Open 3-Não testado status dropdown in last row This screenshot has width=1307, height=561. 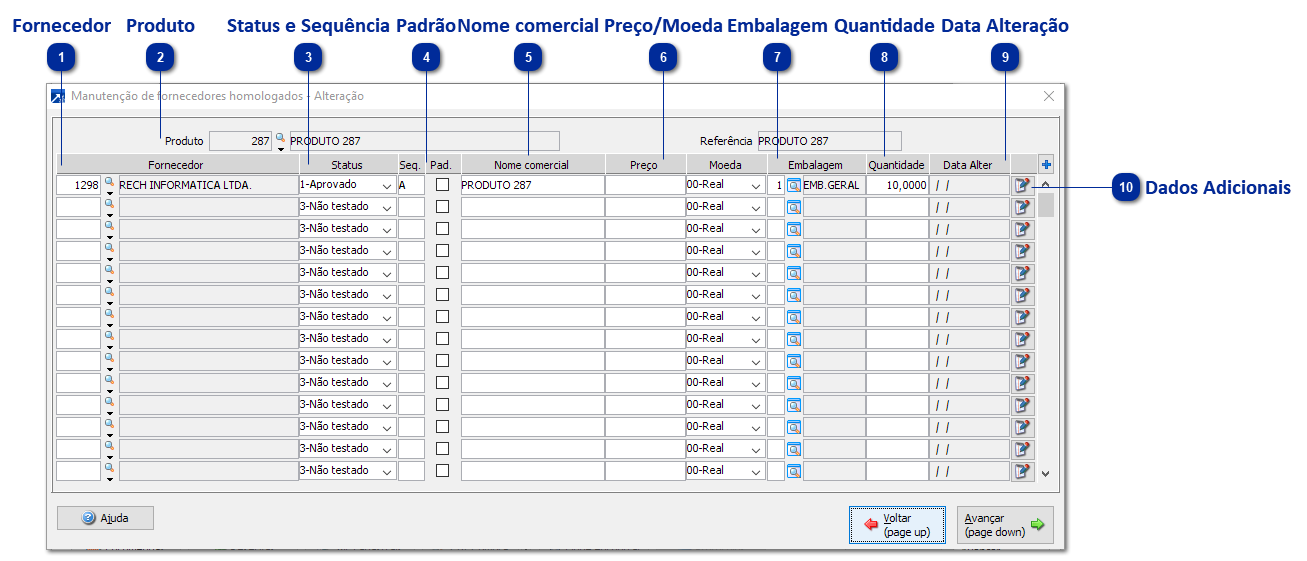tap(347, 471)
